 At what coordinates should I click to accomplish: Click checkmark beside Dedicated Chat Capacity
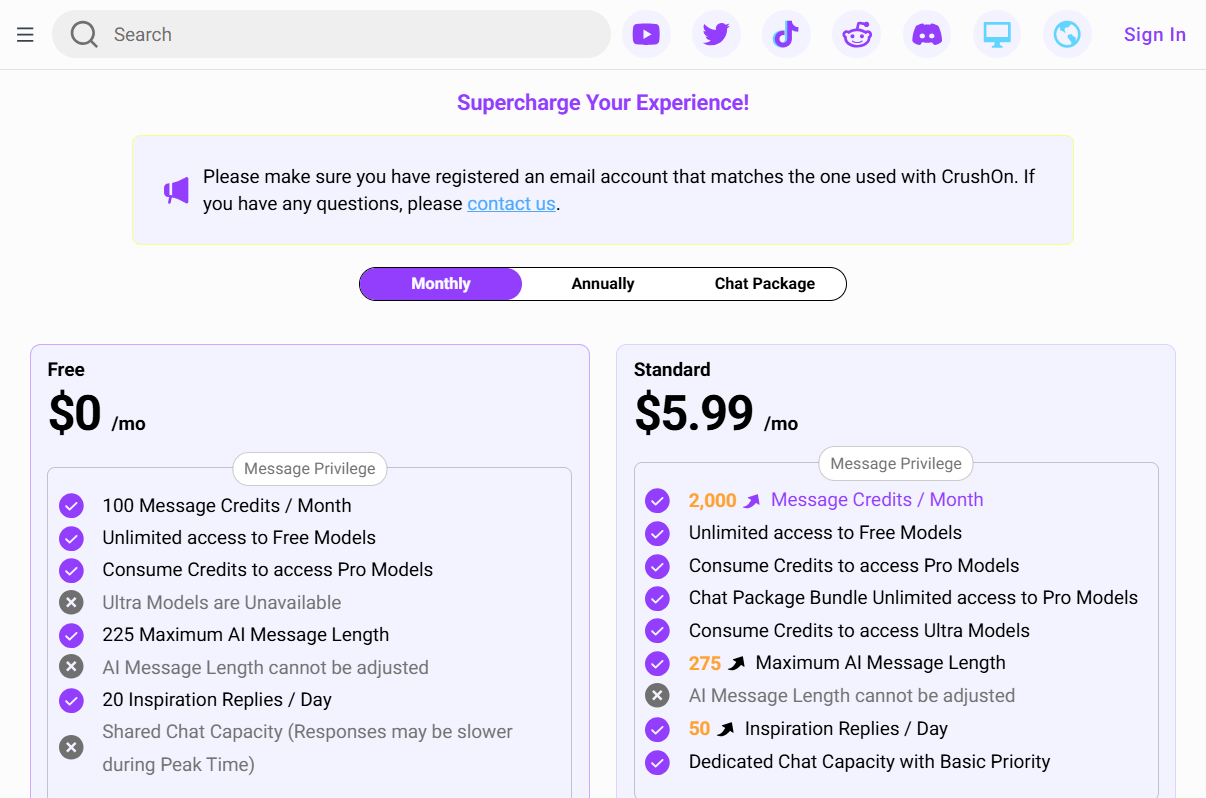[x=657, y=762]
